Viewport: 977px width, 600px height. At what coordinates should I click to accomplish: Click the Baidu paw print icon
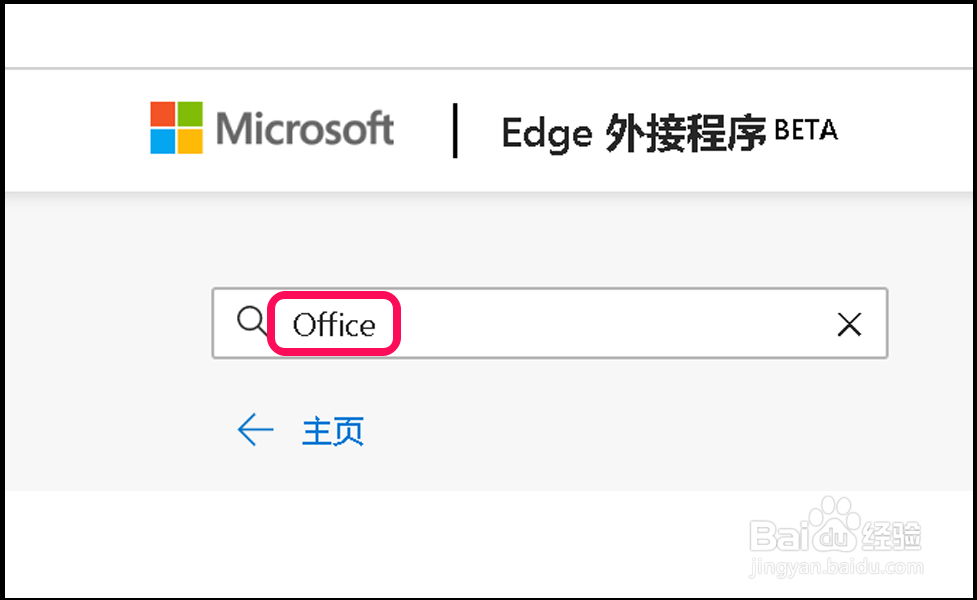tap(835, 523)
